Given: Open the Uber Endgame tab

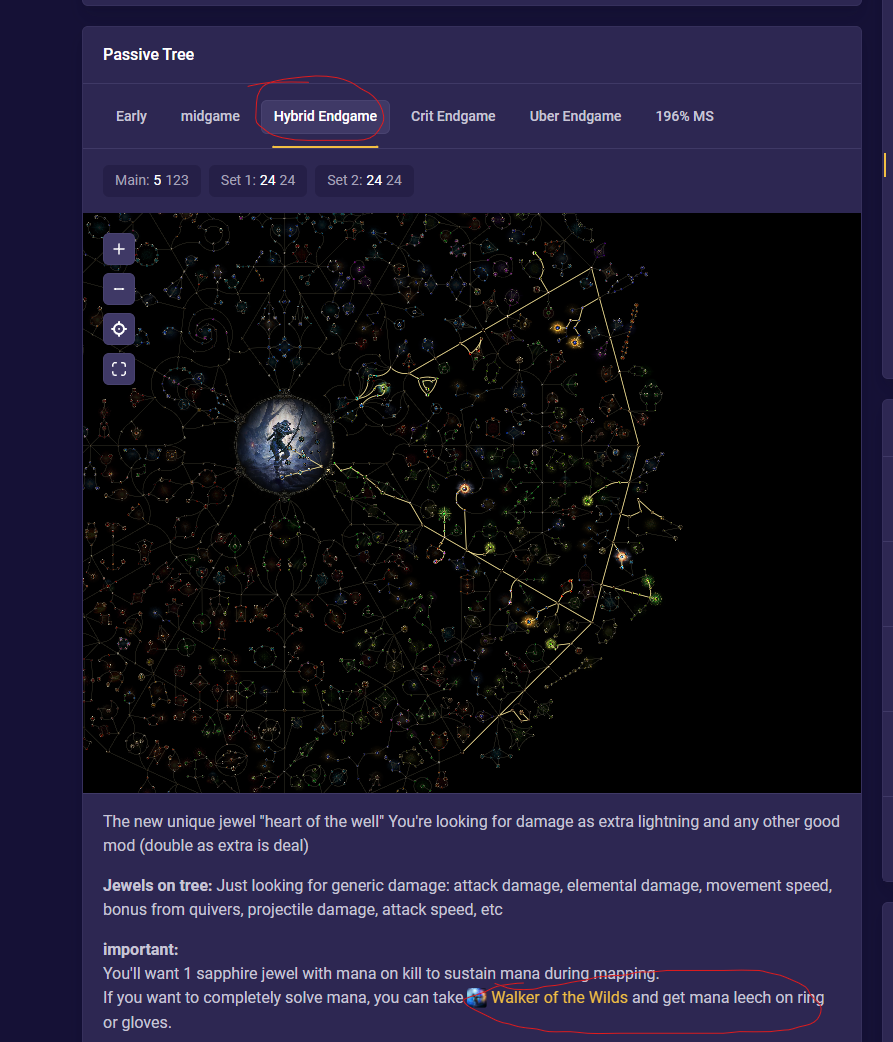Looking at the screenshot, I should point(575,116).
